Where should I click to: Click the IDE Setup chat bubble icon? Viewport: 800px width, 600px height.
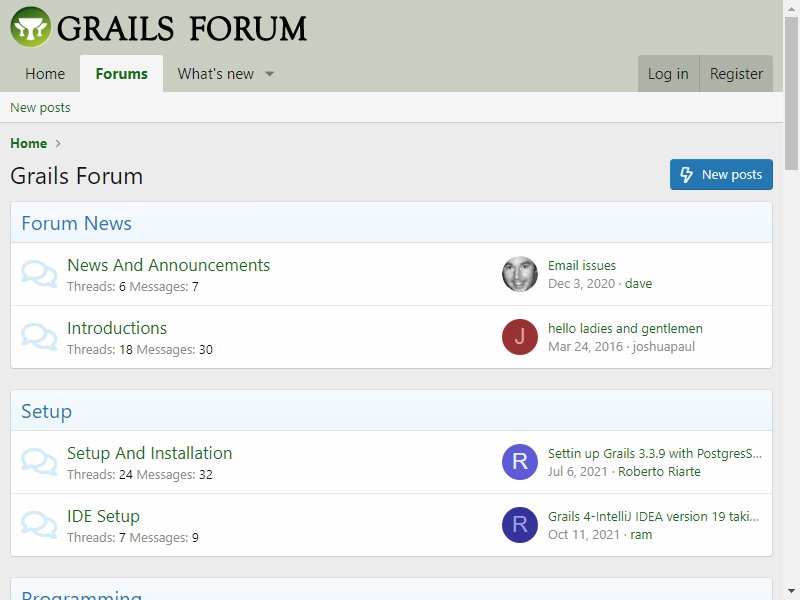[39, 525]
